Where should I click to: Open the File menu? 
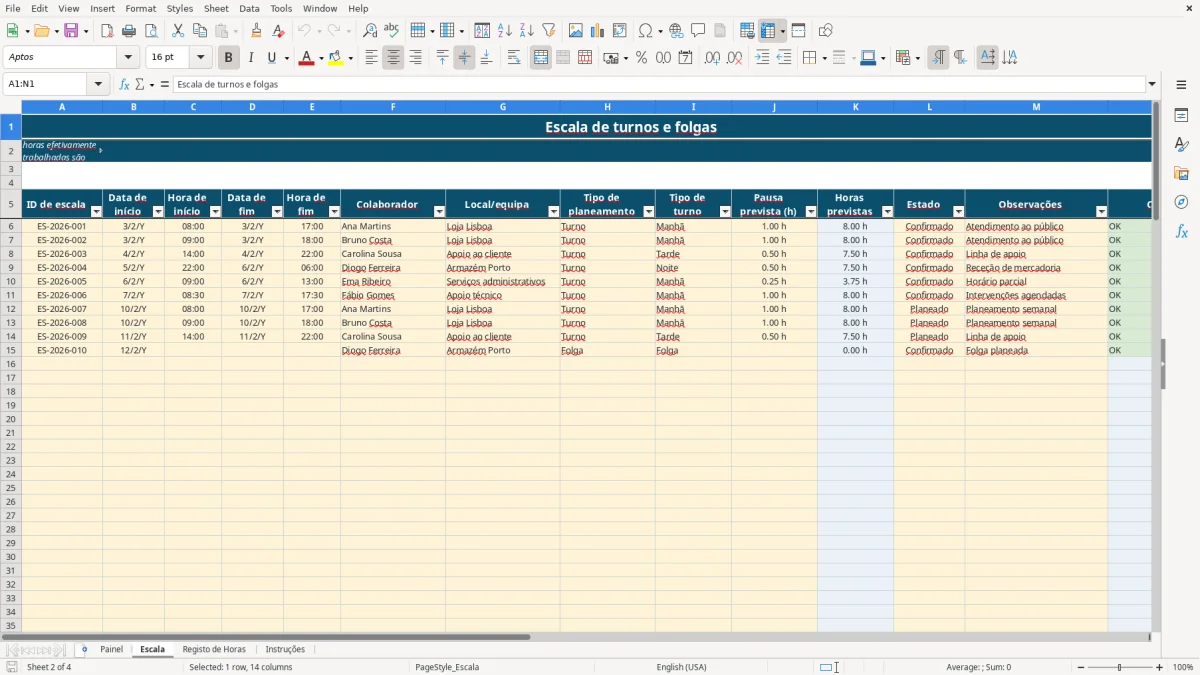13,8
